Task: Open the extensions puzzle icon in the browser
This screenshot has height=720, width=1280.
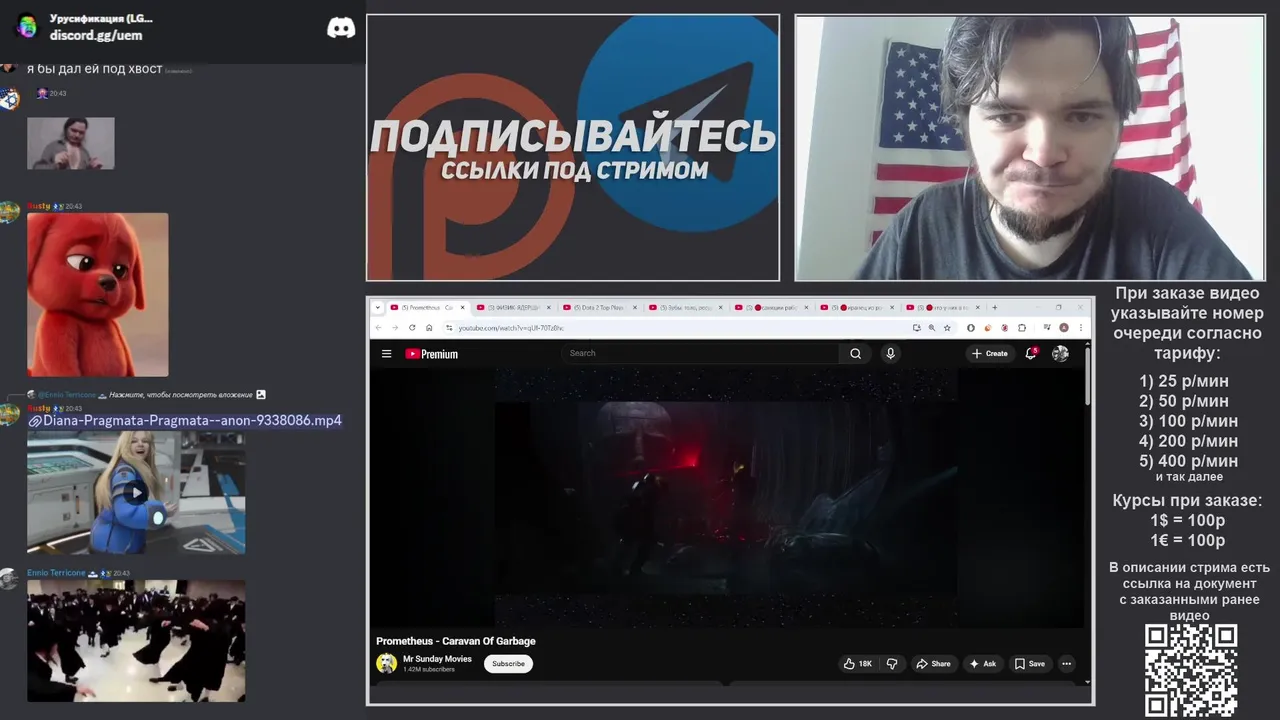Action: coord(1022,327)
